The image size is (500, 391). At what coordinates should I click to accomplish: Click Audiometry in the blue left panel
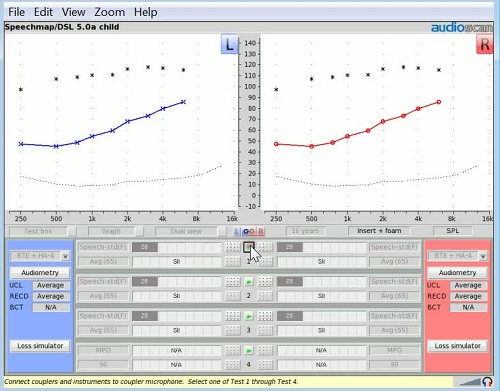click(x=40, y=273)
